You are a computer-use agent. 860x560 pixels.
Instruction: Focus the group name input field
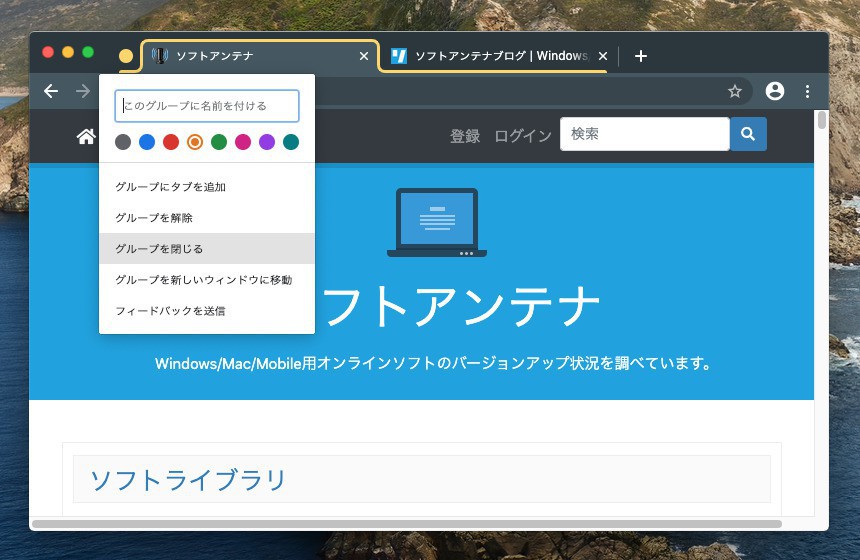207,106
